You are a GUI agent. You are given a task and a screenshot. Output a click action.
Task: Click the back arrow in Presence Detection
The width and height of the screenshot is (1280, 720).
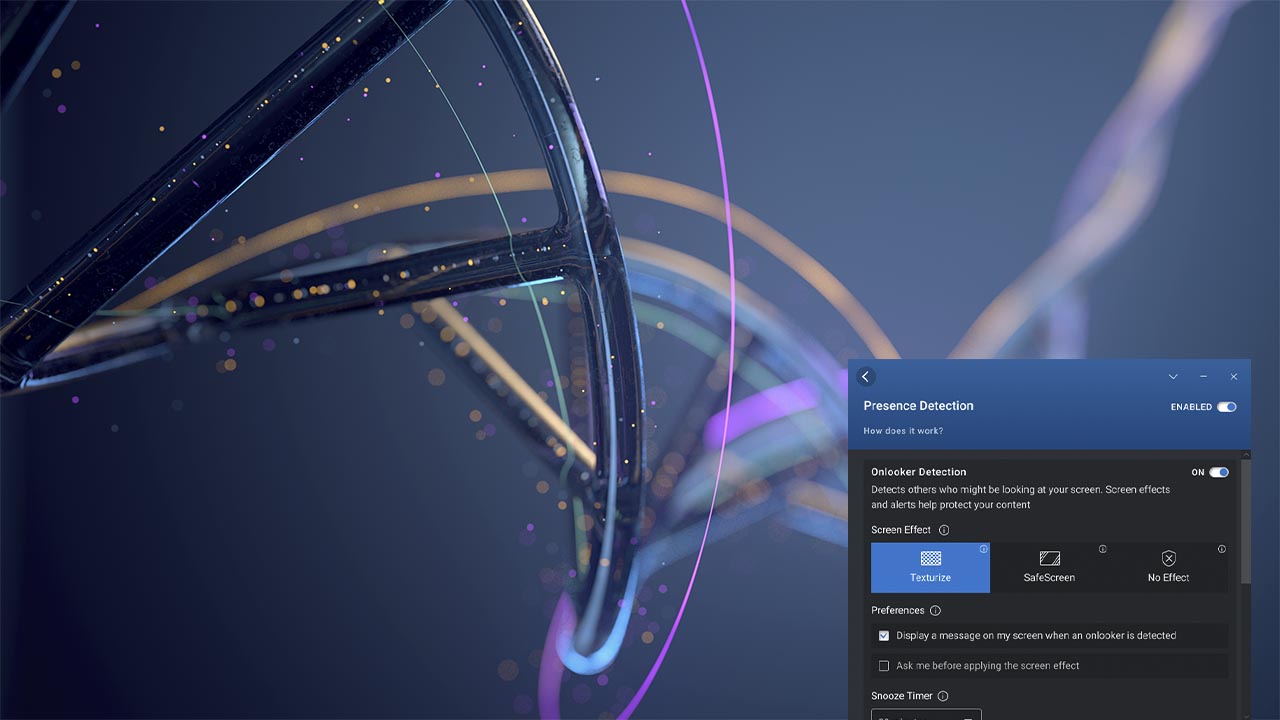point(866,377)
